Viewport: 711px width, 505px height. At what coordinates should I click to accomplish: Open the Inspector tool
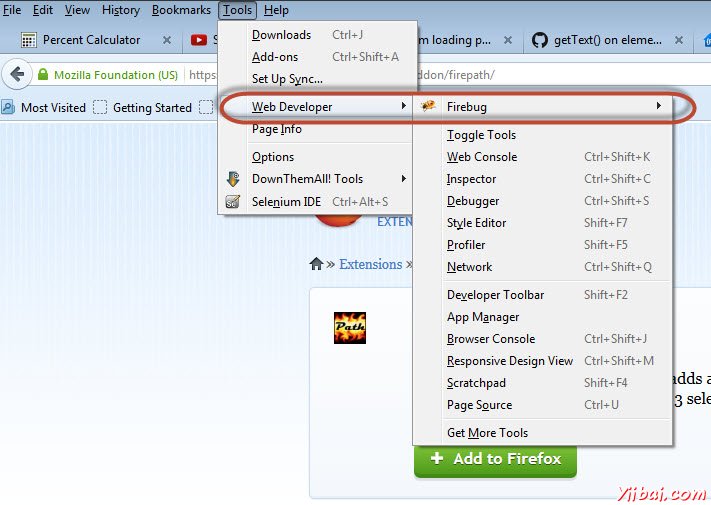(x=543, y=179)
